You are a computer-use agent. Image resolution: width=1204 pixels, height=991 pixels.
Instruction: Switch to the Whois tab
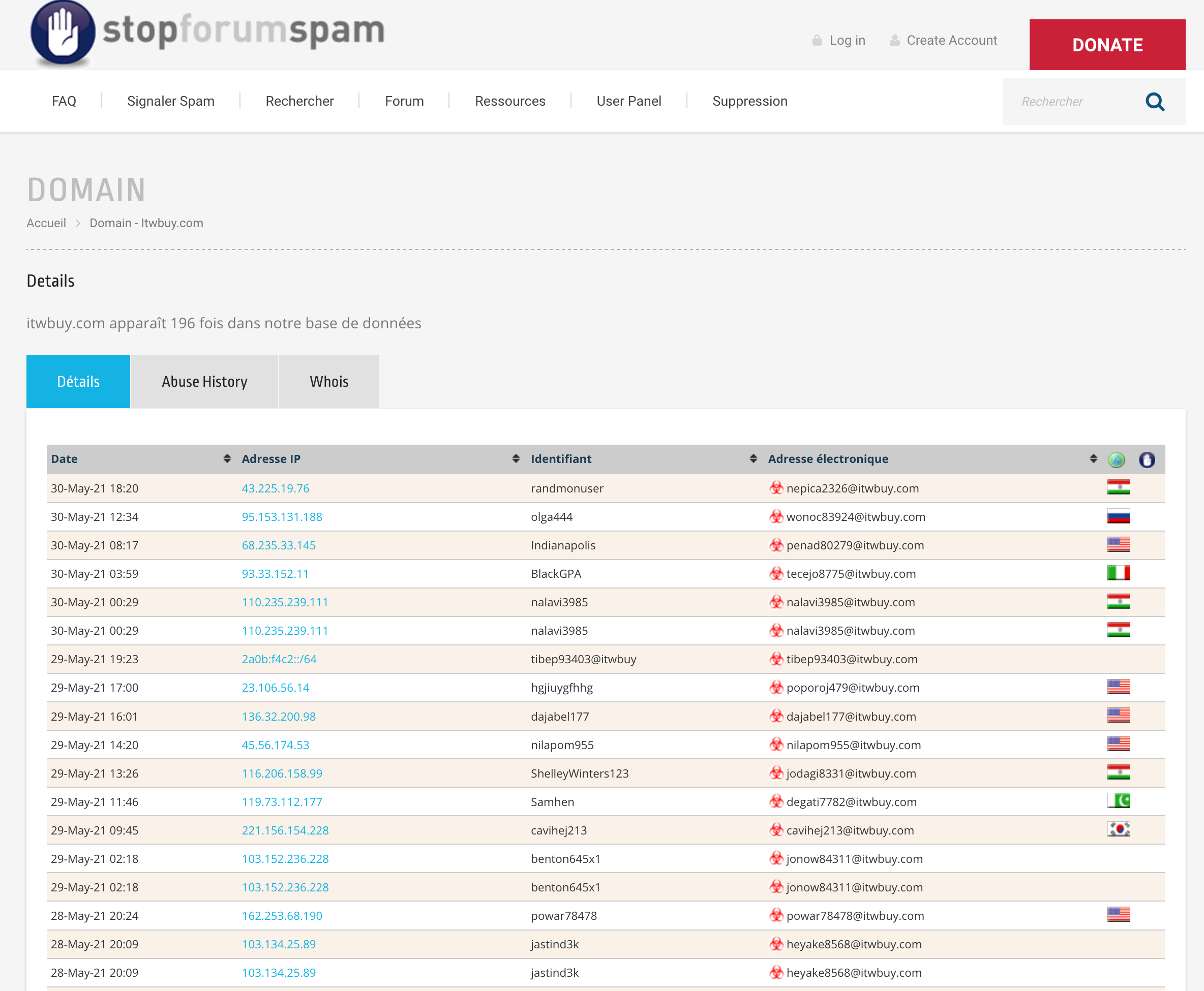(x=329, y=382)
